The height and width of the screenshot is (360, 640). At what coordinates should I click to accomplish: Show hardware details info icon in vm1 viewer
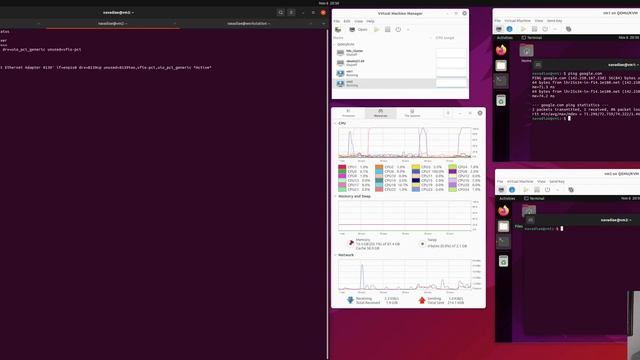click(509, 29)
